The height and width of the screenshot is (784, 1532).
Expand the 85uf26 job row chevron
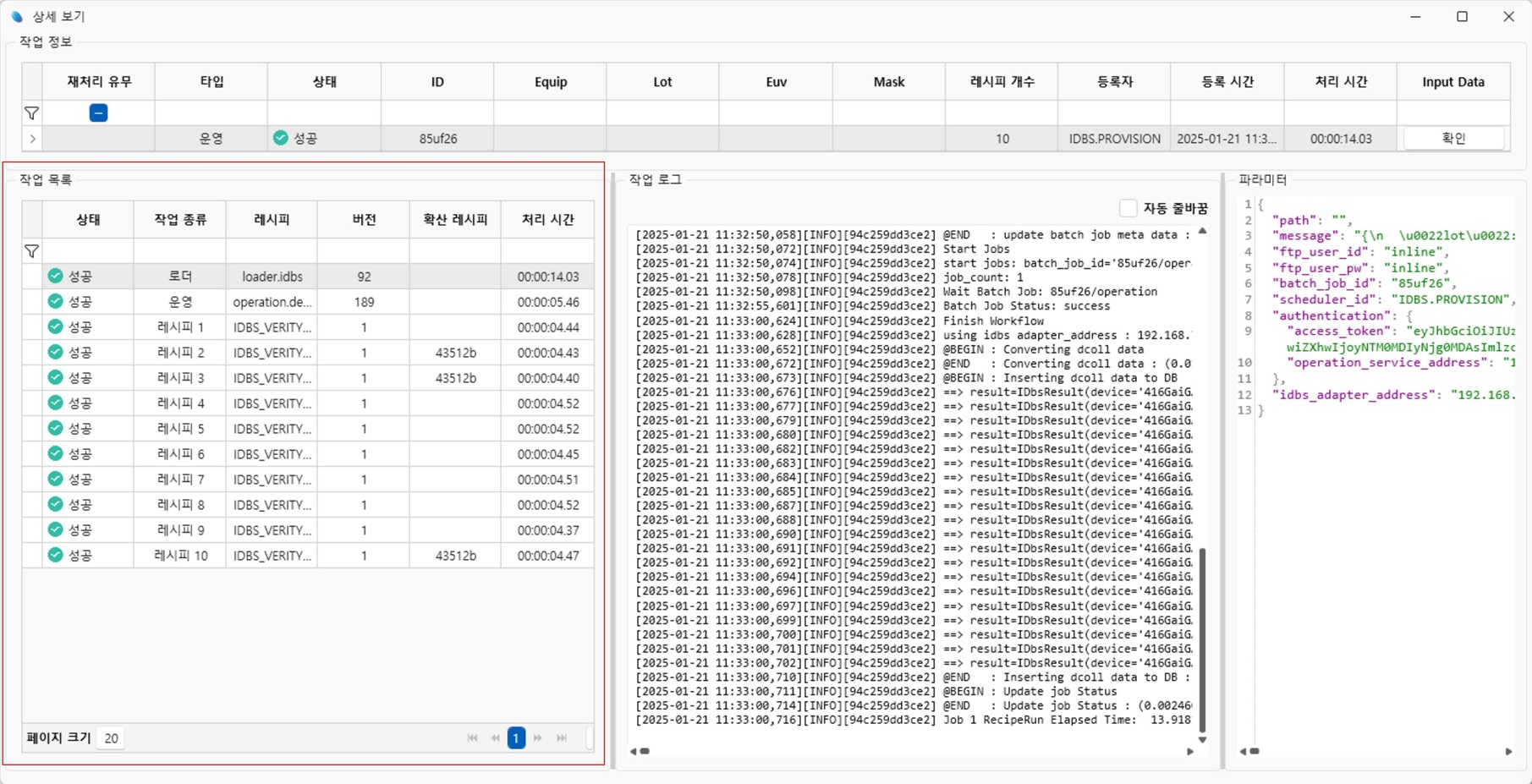click(x=32, y=139)
